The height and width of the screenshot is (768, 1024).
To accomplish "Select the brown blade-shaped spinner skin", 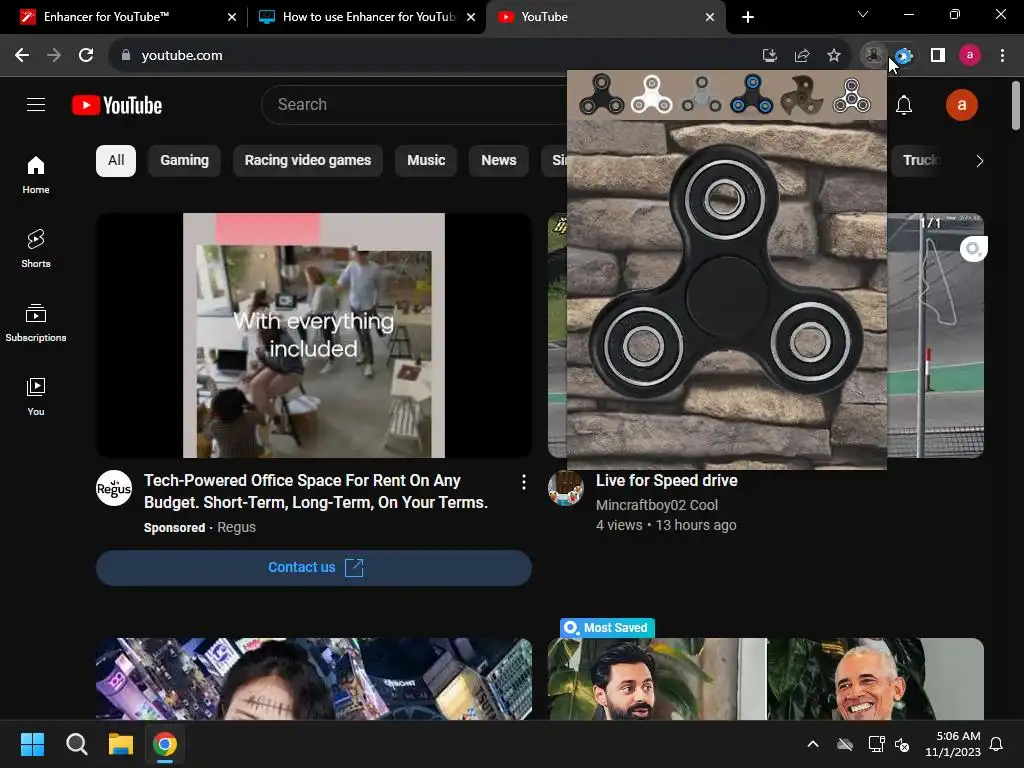I will tap(801, 95).
